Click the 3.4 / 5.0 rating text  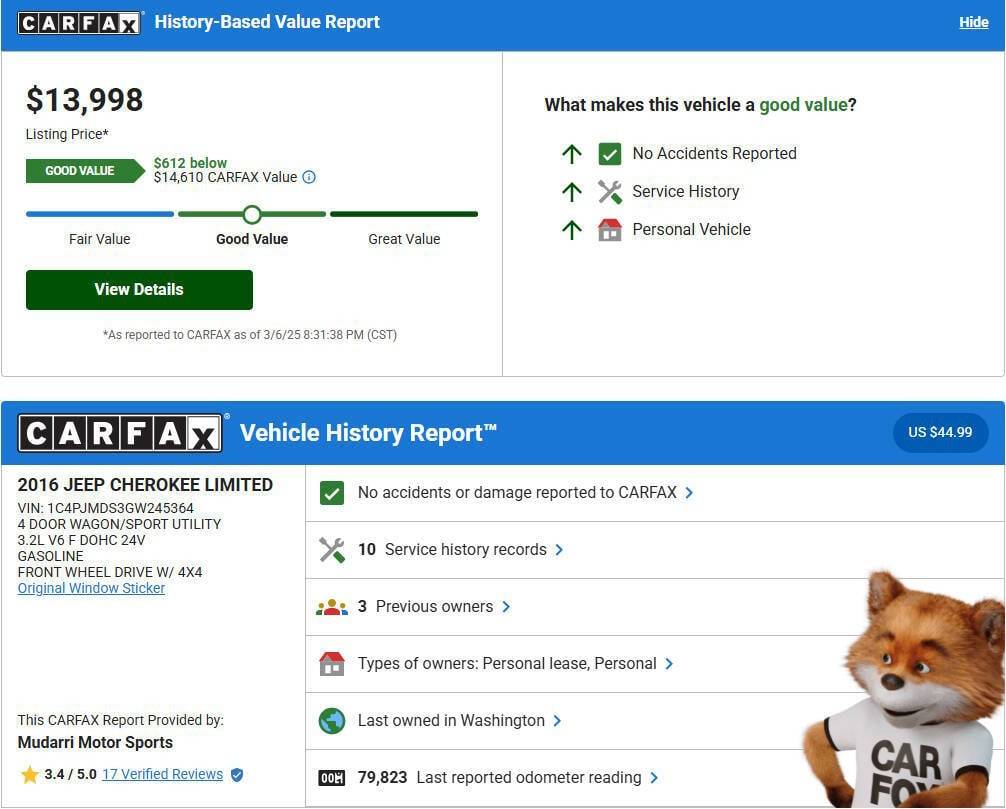tap(71, 774)
